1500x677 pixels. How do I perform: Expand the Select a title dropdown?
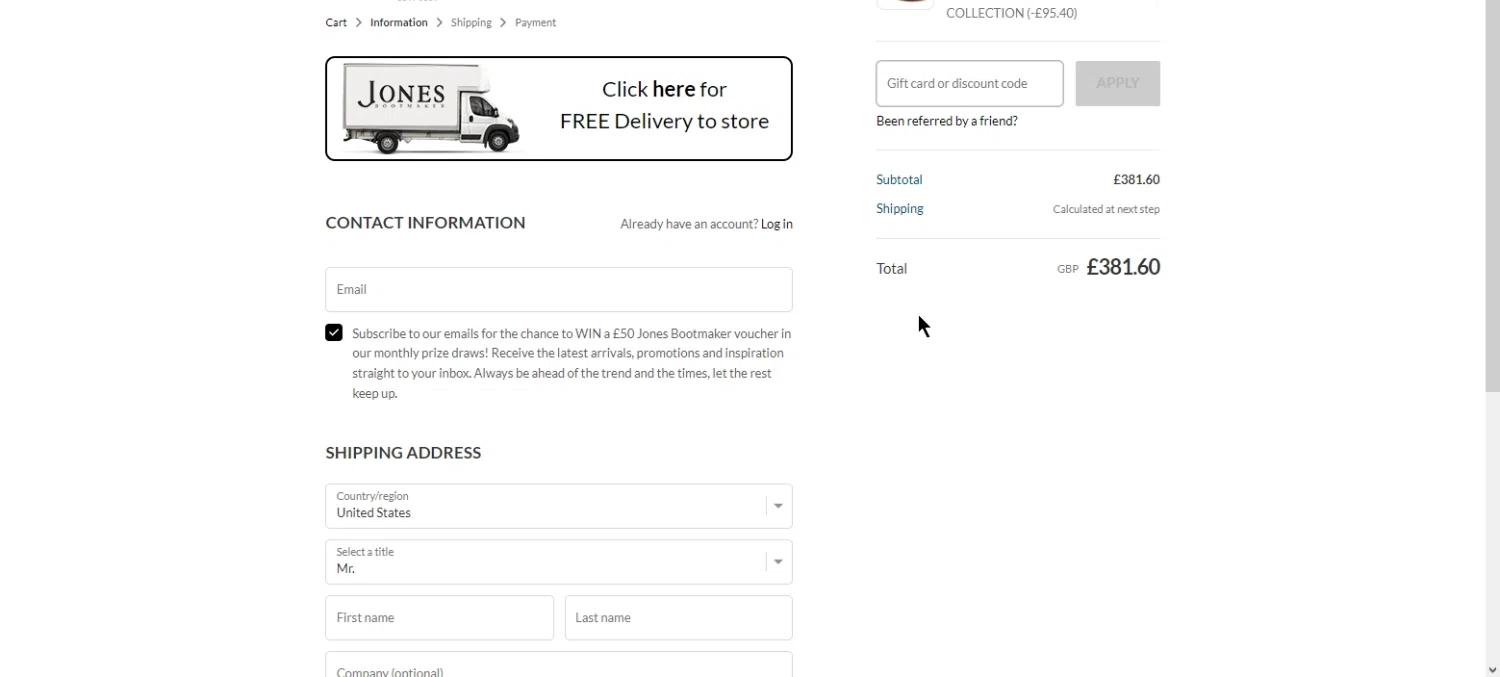coord(559,562)
